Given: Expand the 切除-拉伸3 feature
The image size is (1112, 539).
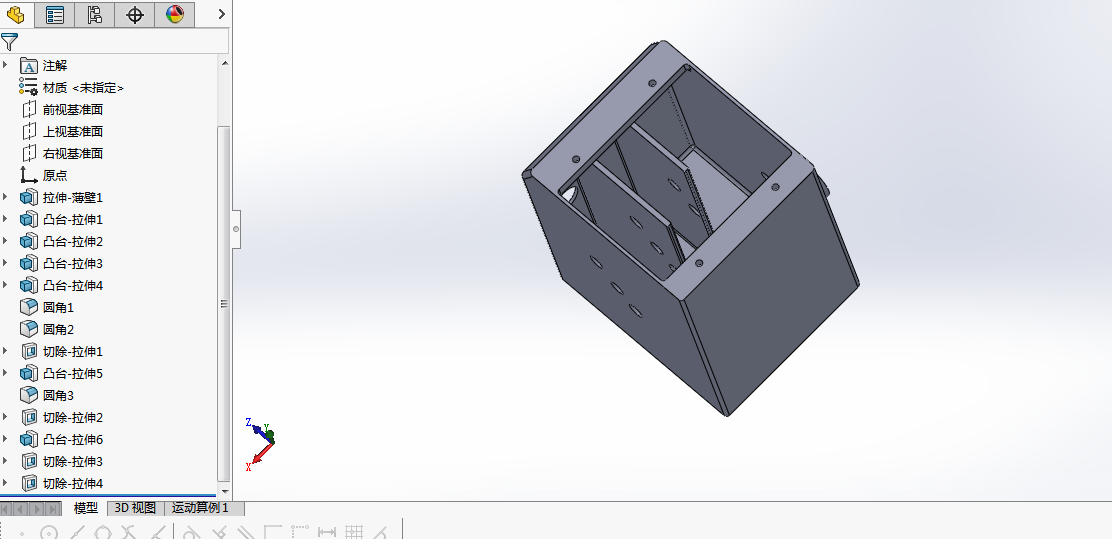Looking at the screenshot, I should pyautogui.click(x=6, y=461).
